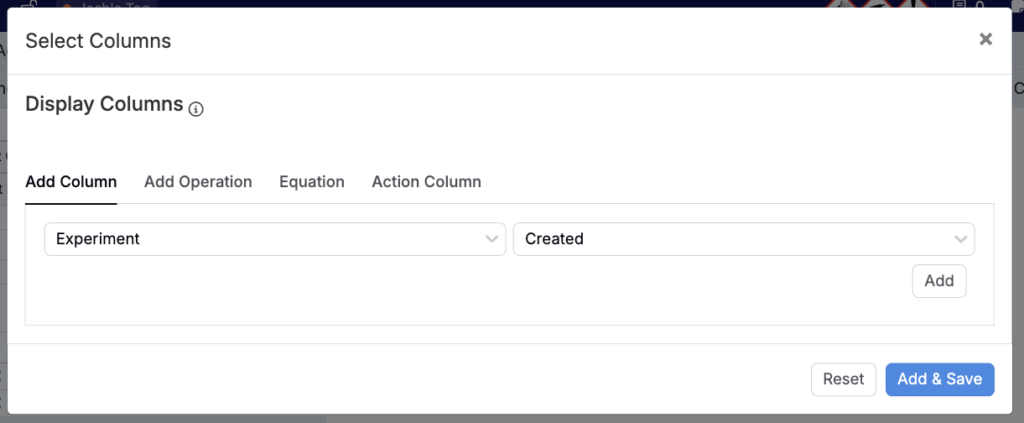1024x423 pixels.
Task: Open the Experiment source dropdown
Action: point(274,239)
